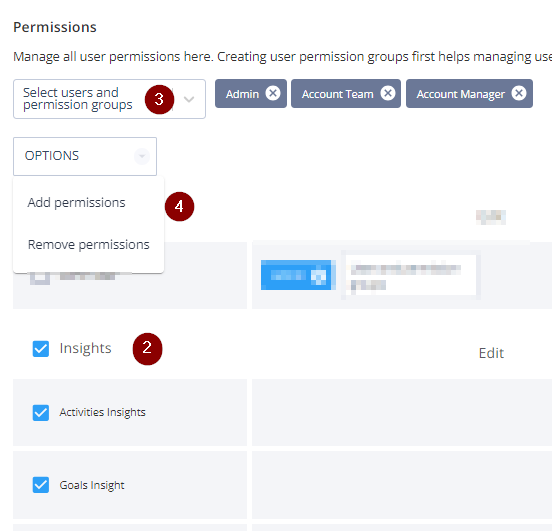
Task: Click the Account Team group tag
Action: pyautogui.click(x=346, y=93)
